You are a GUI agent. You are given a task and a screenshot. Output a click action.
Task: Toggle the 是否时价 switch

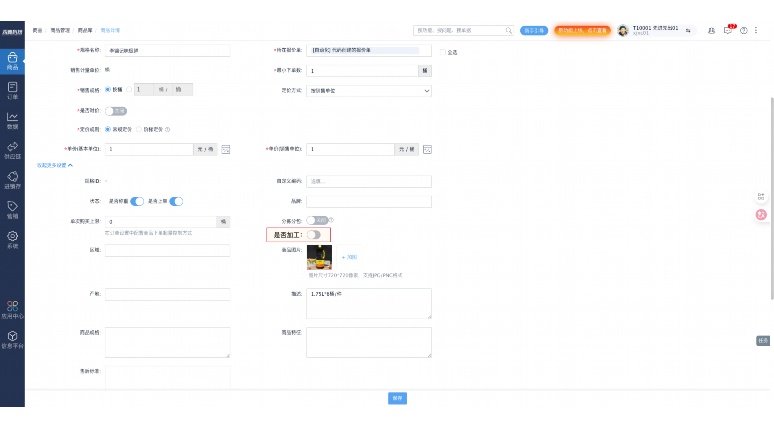(116, 111)
